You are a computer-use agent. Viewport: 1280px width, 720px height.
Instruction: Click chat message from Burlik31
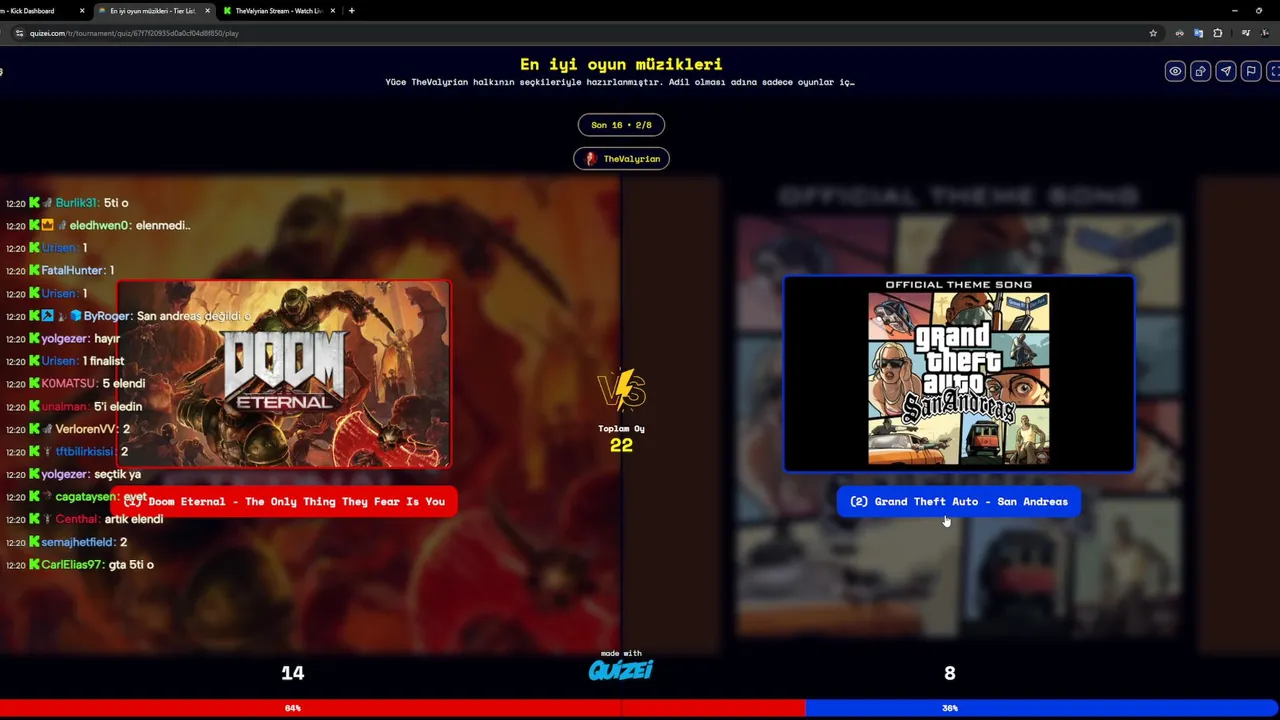pos(67,203)
